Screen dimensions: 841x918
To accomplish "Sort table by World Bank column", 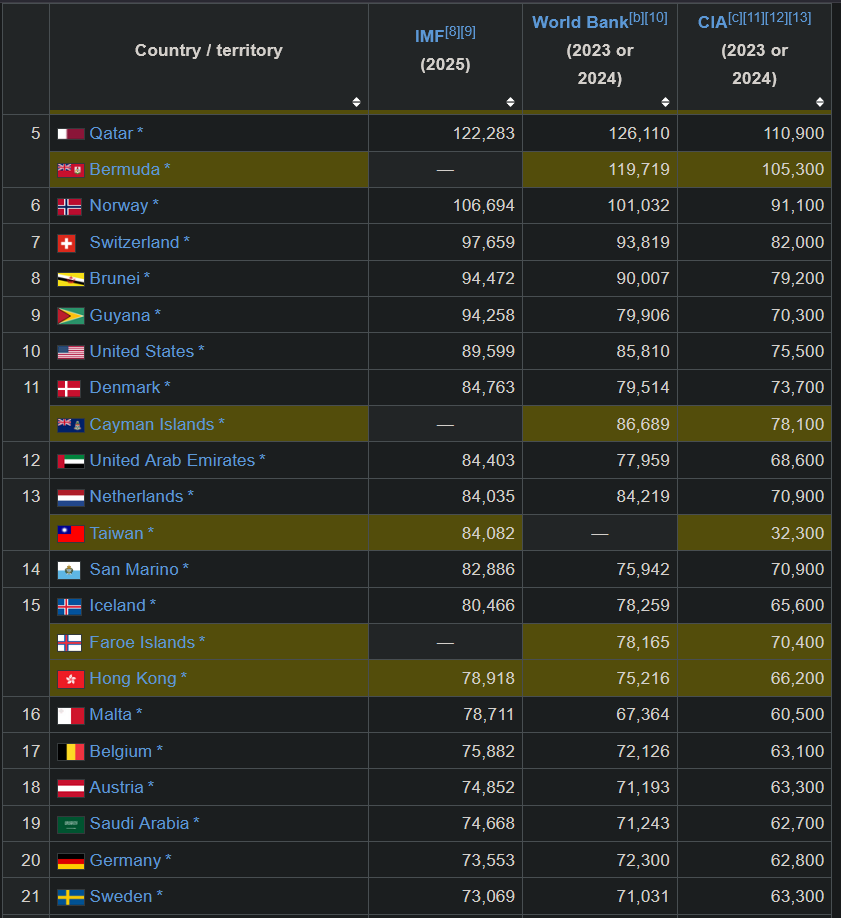I will 665,102.
